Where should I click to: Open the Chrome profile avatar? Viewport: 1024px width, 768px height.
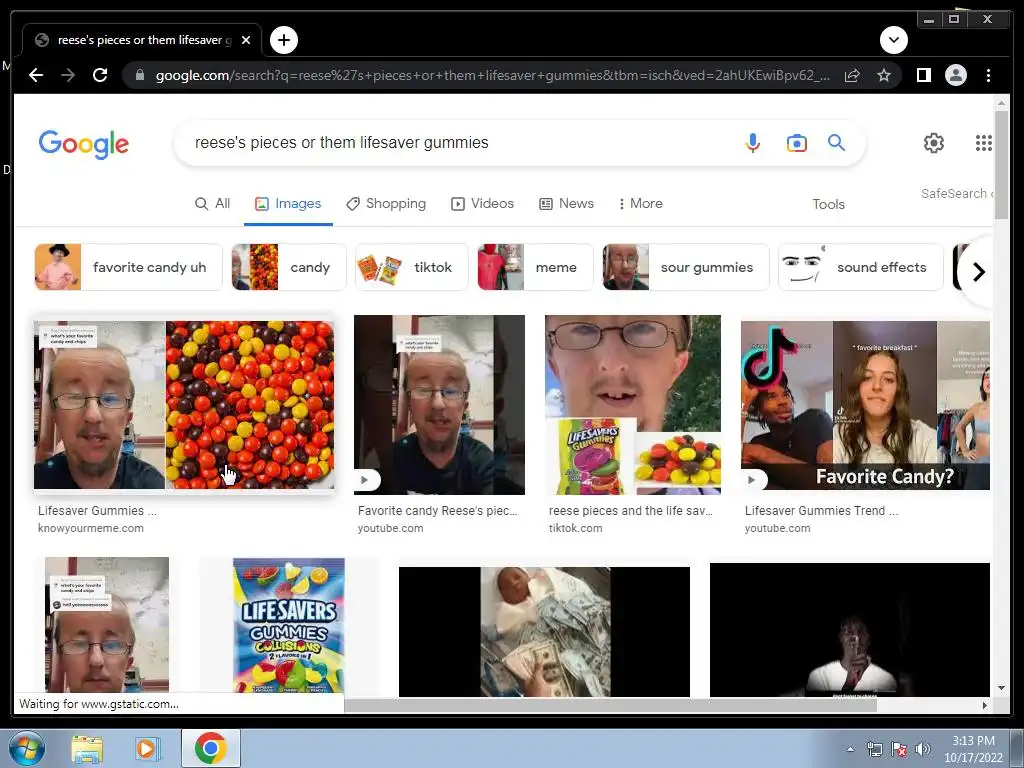pyautogui.click(x=955, y=75)
